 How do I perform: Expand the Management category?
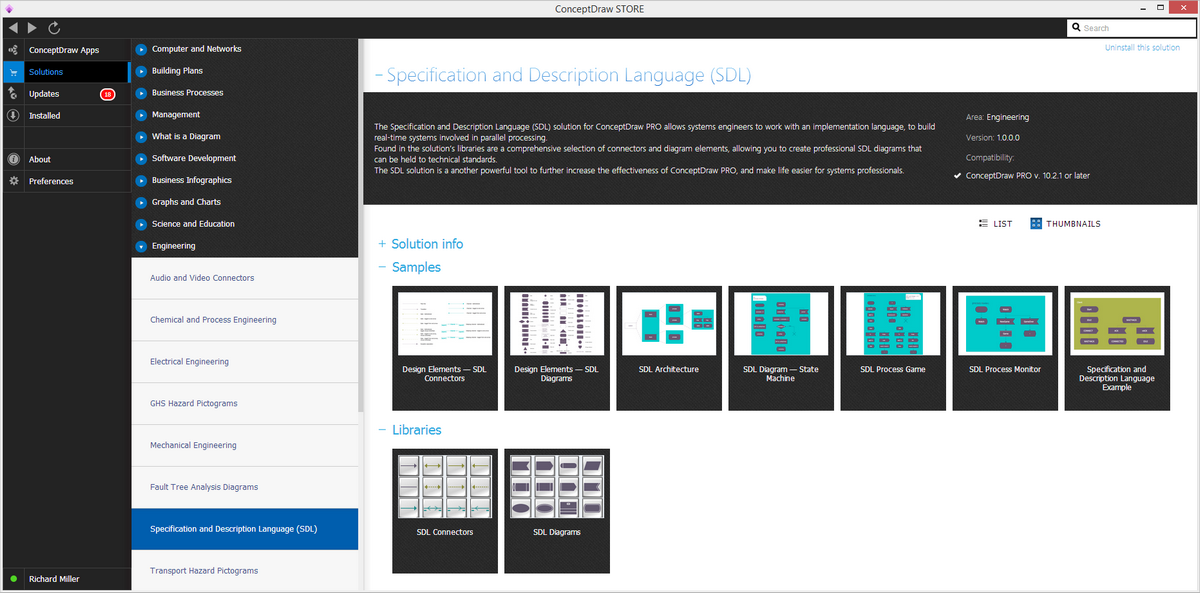tap(142, 115)
